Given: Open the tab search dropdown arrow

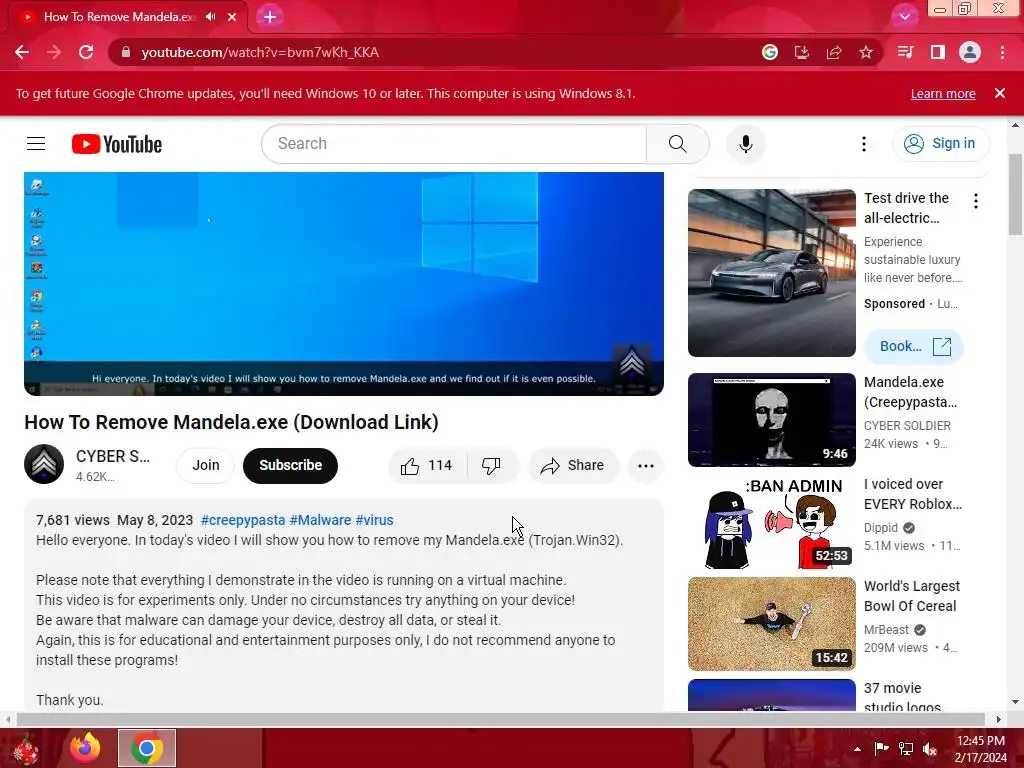Looking at the screenshot, I should (x=904, y=17).
